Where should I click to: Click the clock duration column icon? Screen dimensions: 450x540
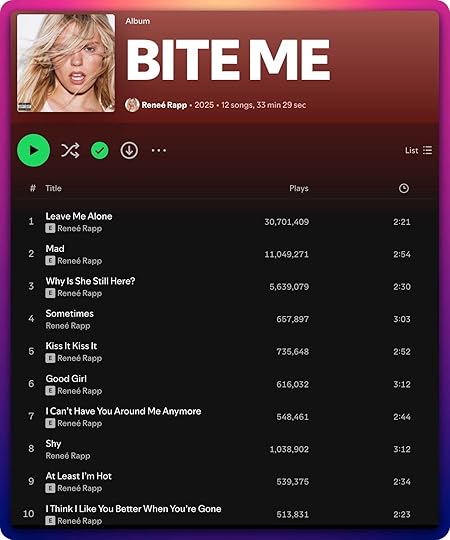click(404, 188)
